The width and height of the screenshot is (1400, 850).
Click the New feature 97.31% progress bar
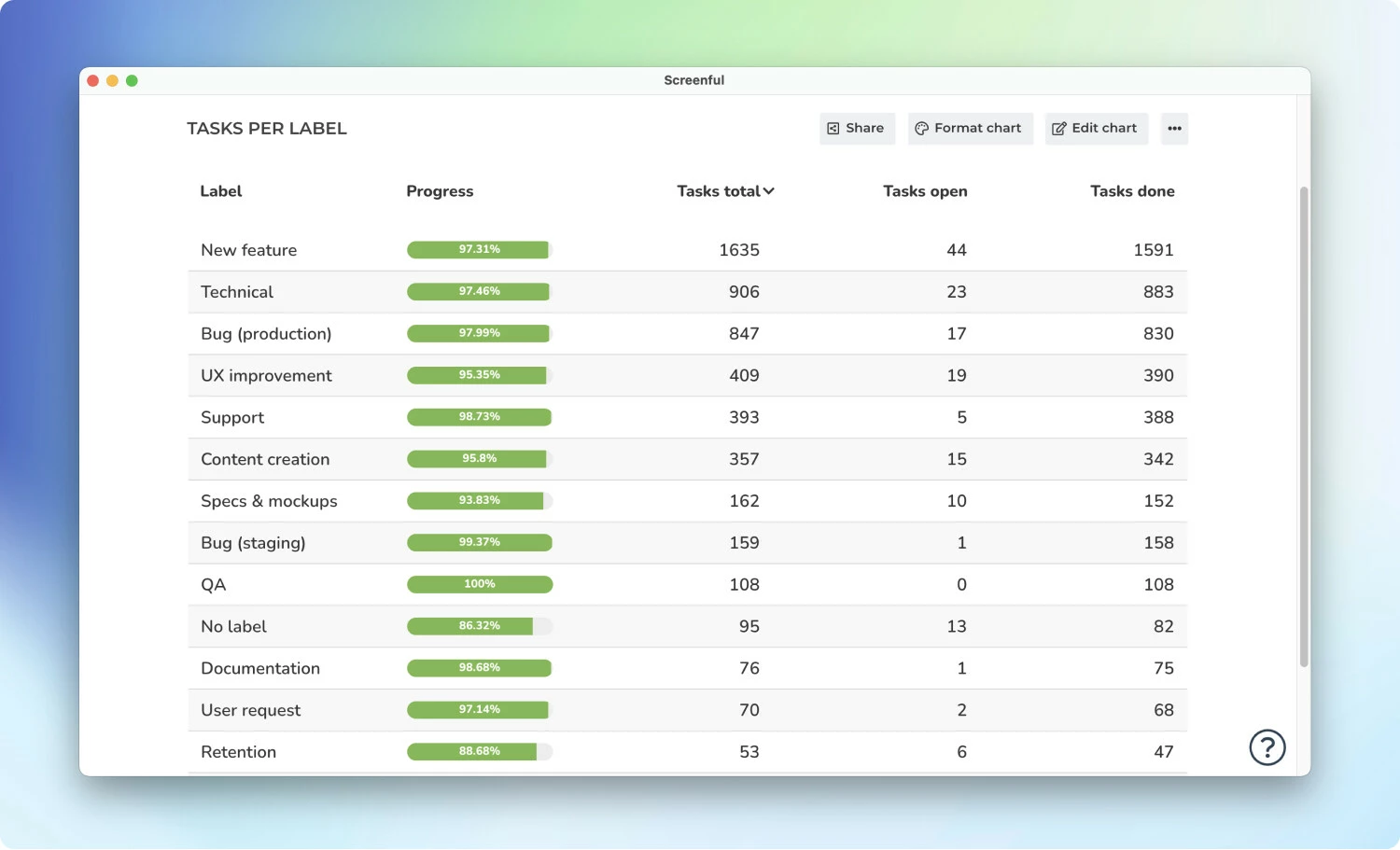pyautogui.click(x=480, y=250)
